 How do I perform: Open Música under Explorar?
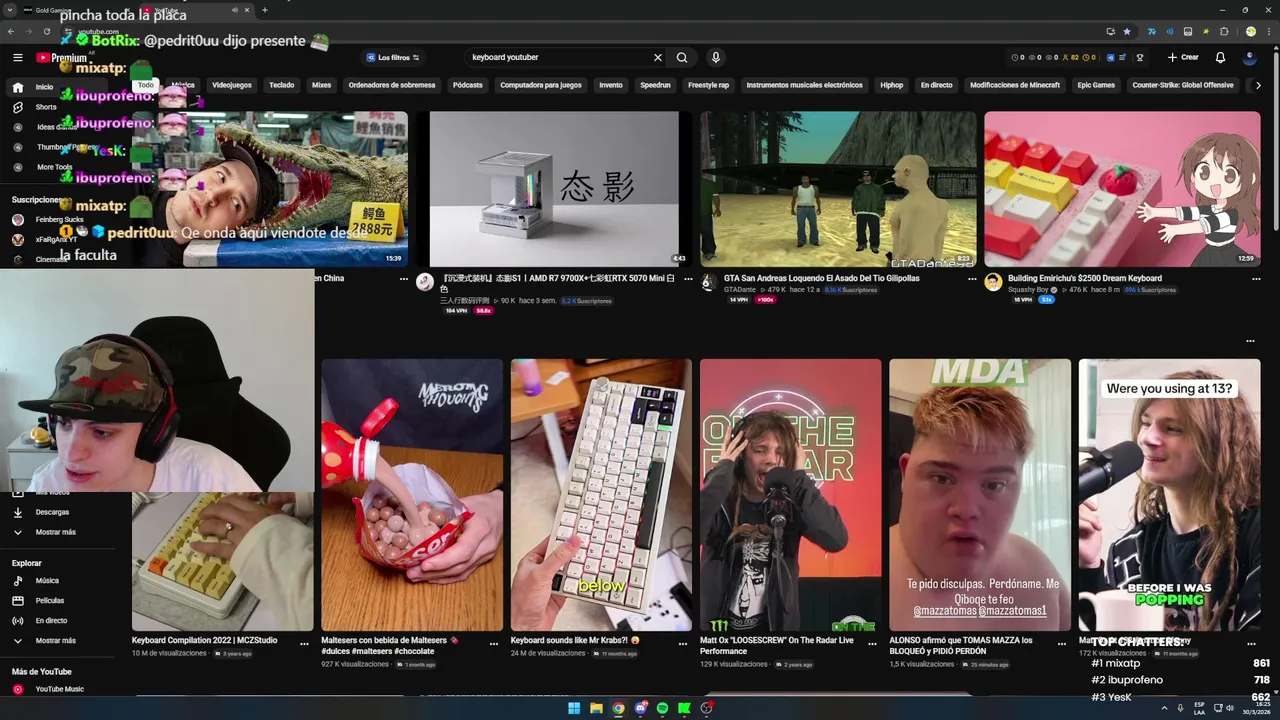click(x=47, y=581)
